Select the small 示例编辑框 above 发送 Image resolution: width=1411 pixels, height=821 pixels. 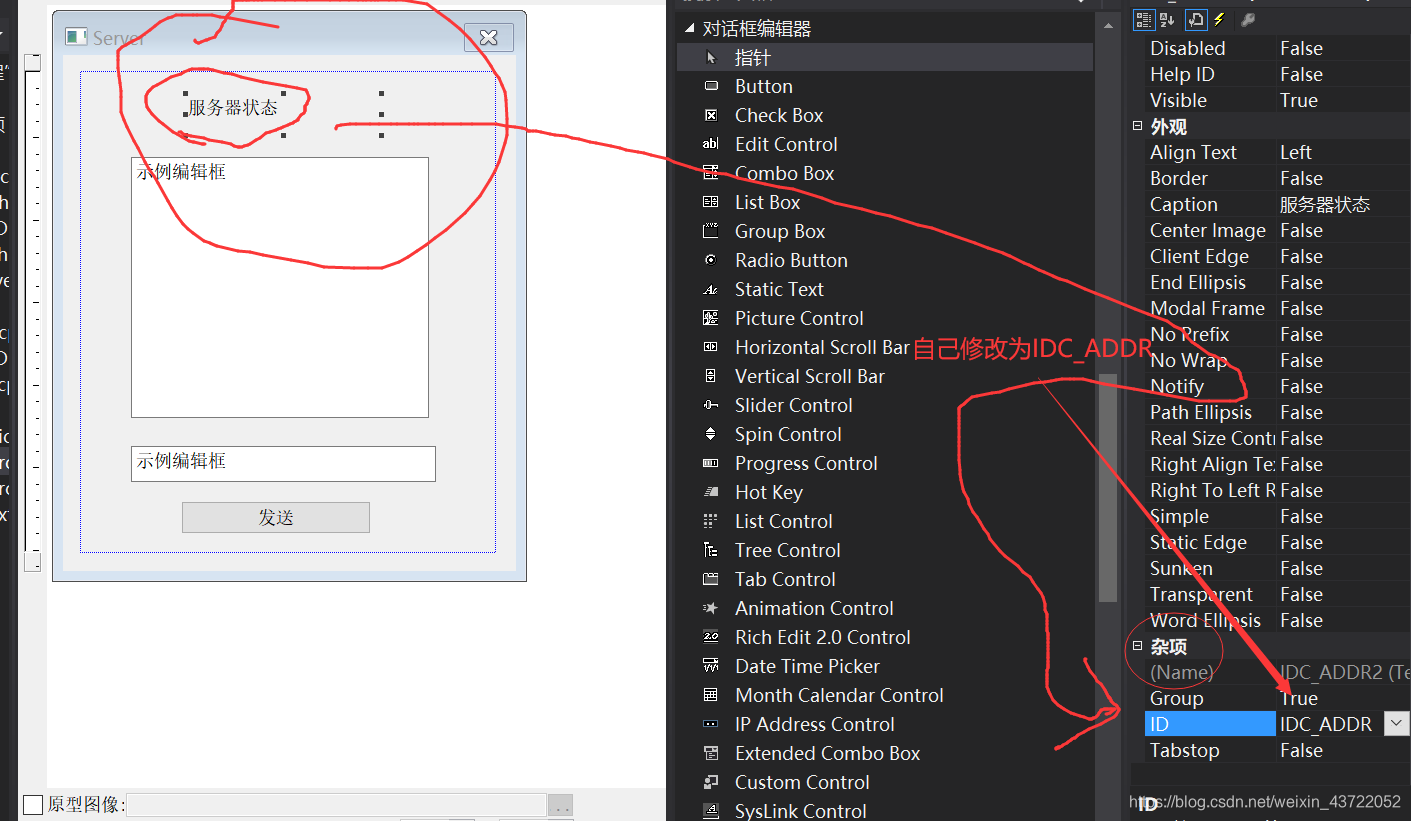(283, 463)
